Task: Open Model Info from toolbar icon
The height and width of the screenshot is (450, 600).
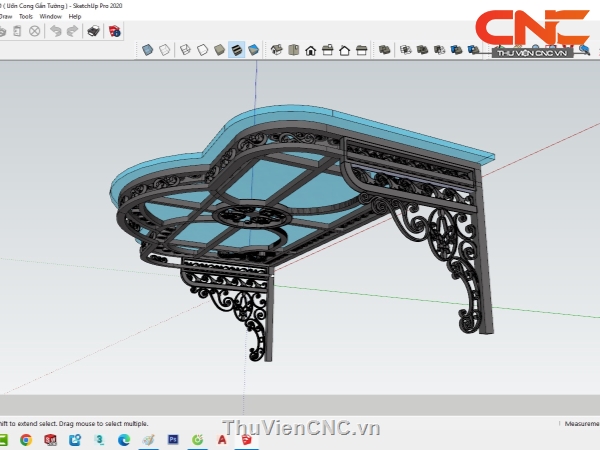Action: point(115,31)
